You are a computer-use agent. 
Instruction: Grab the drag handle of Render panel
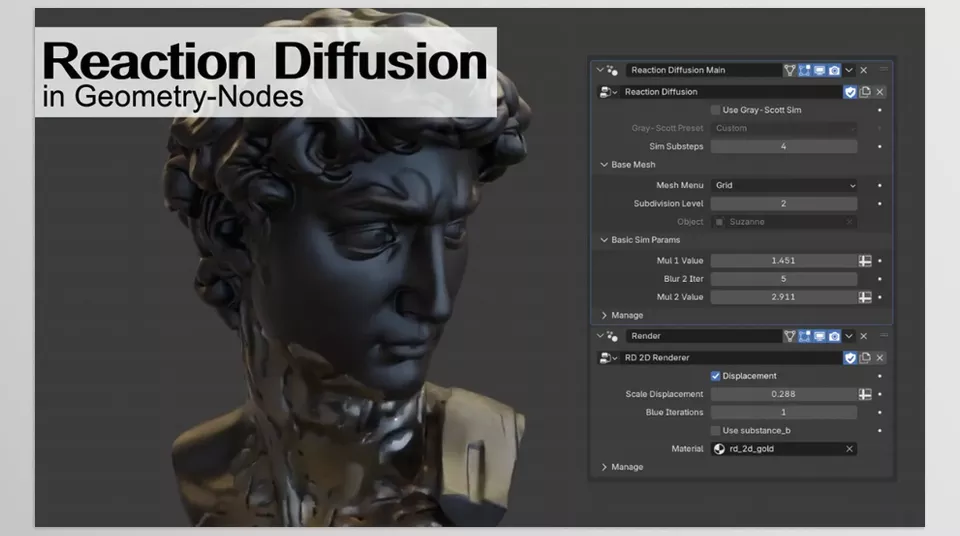click(x=883, y=336)
